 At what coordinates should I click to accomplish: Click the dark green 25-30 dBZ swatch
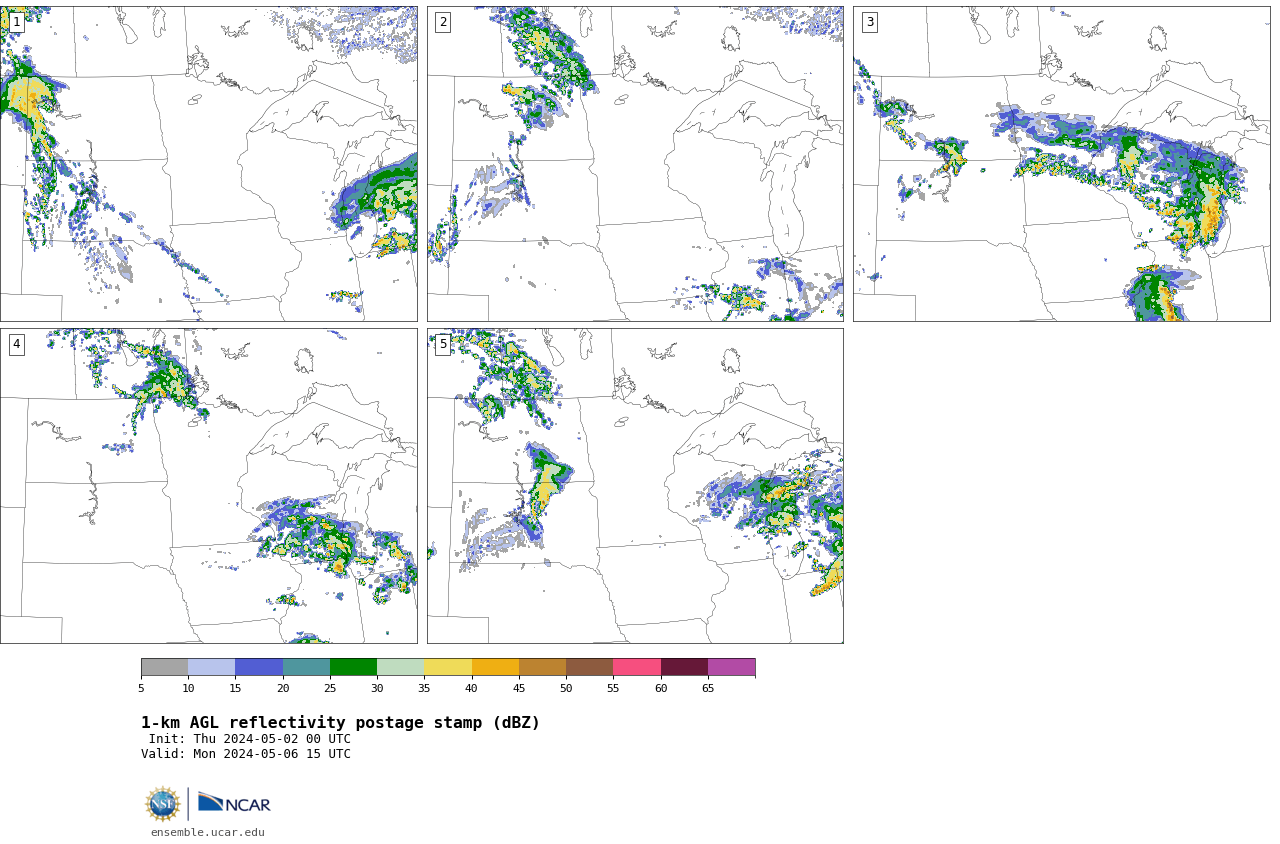[x=353, y=667]
